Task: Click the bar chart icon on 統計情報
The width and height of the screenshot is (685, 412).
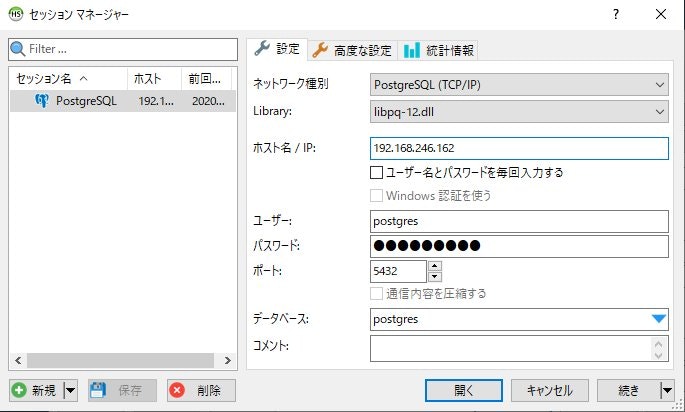Action: click(412, 50)
